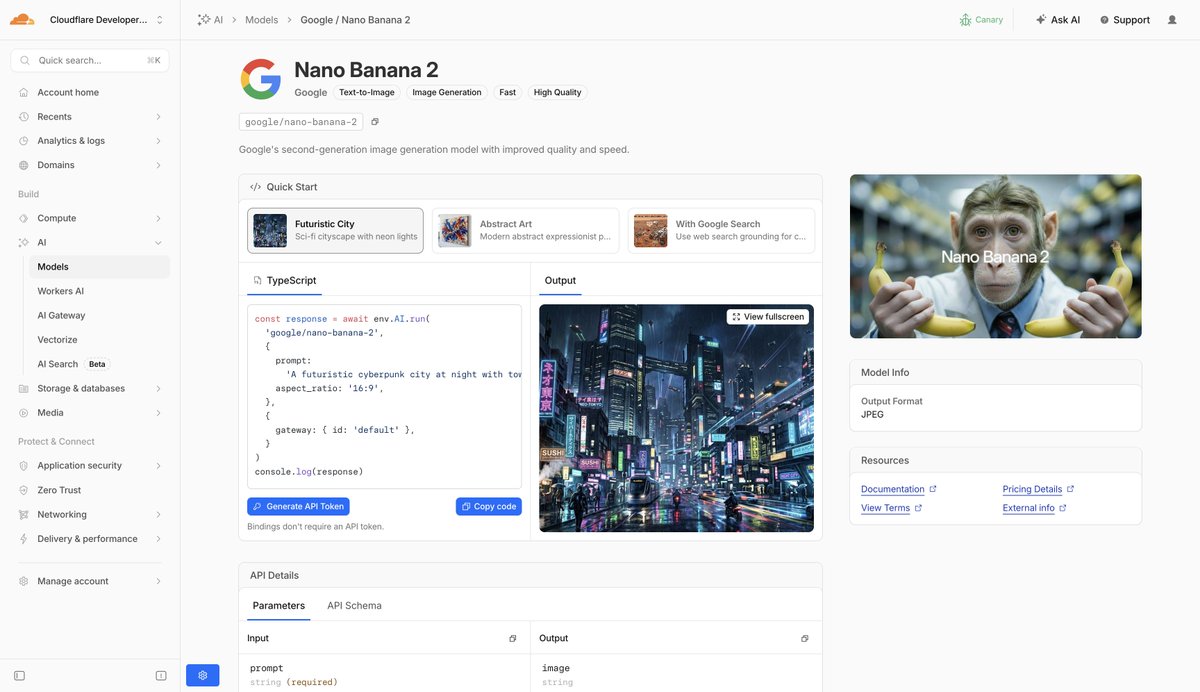Copy the Output parameters icon
This screenshot has height=692, width=1200.
(x=805, y=638)
